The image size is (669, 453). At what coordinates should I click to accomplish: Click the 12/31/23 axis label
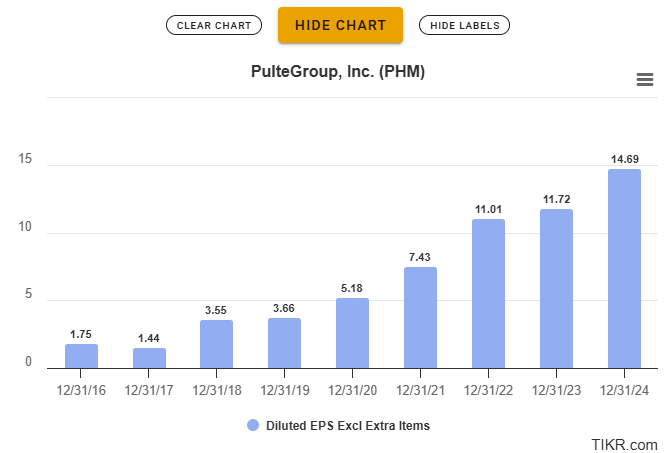(556, 390)
